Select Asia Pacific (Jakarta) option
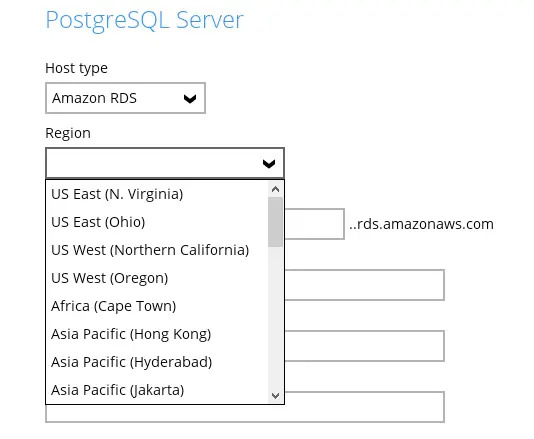The height and width of the screenshot is (439, 534). click(157, 390)
